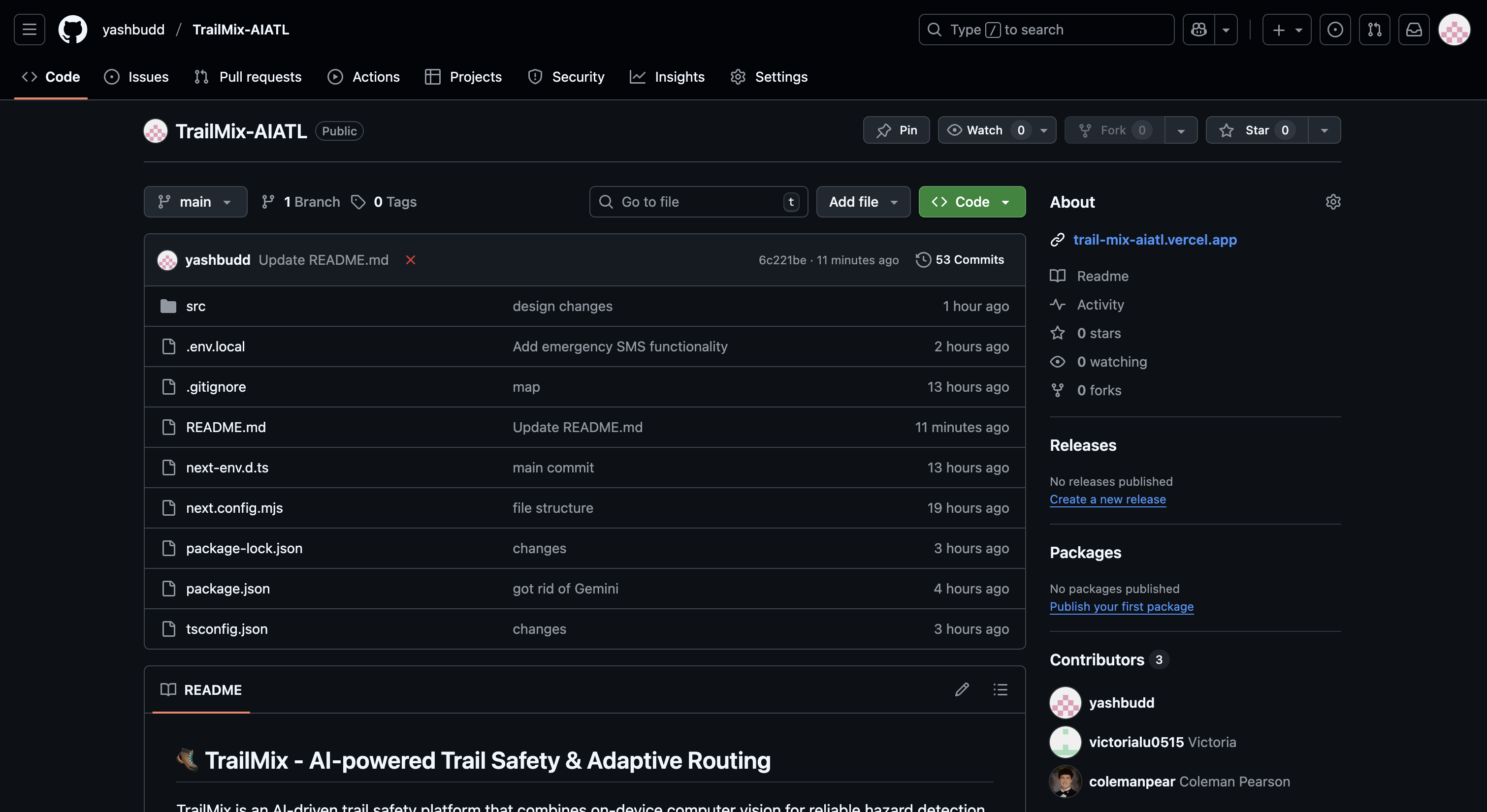This screenshot has width=1487, height=812.
Task: Open the trail-mix-aiatl.vercel.app link
Action: click(x=1155, y=240)
